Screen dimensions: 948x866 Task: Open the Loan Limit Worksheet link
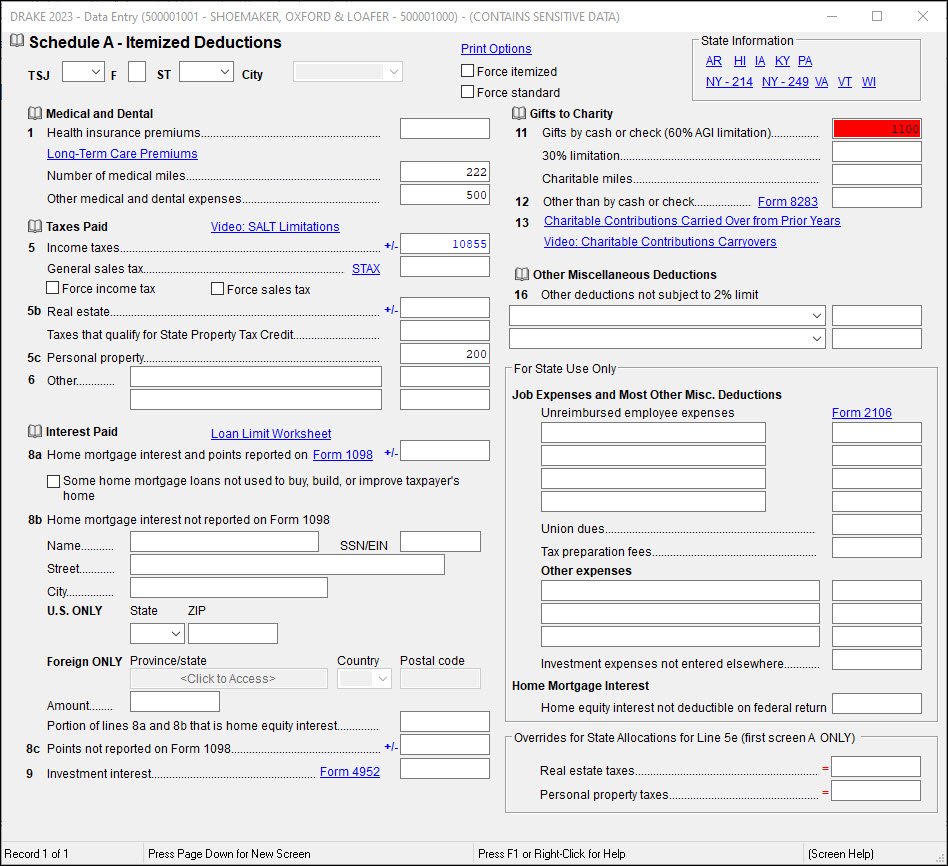click(x=271, y=434)
